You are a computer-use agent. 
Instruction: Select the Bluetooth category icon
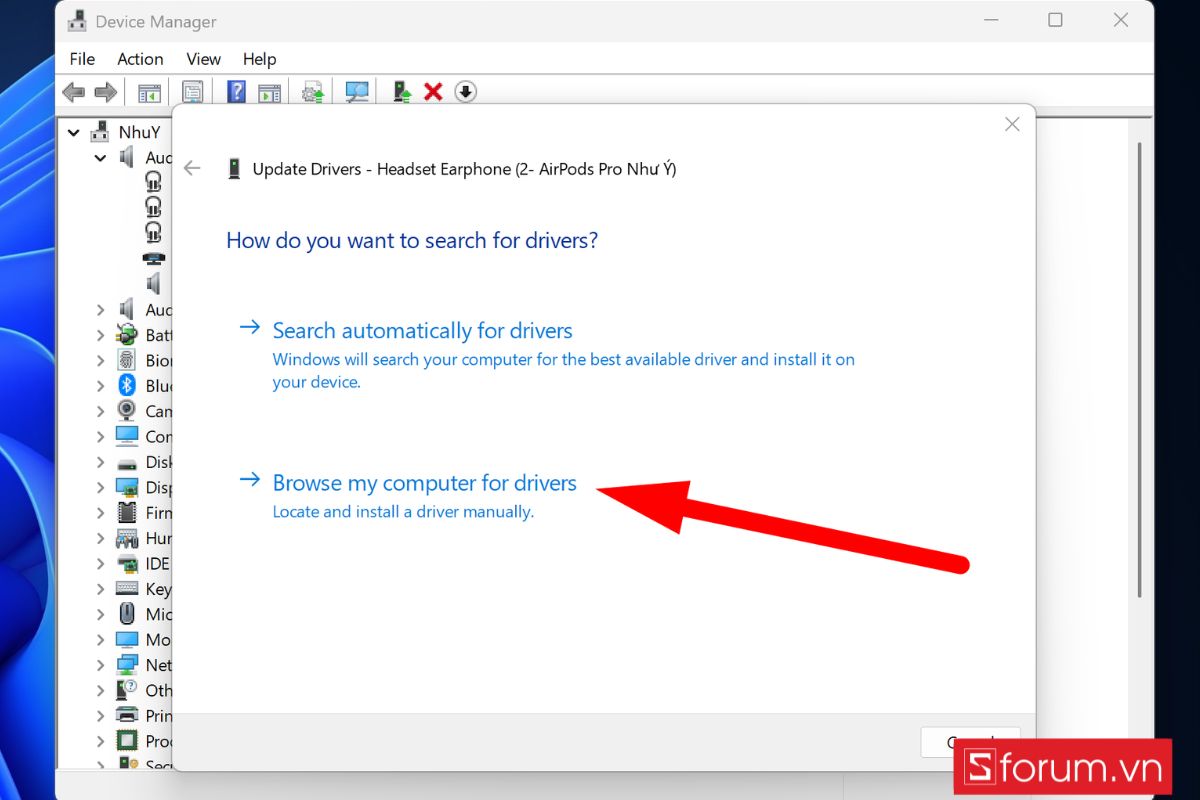tap(127, 386)
